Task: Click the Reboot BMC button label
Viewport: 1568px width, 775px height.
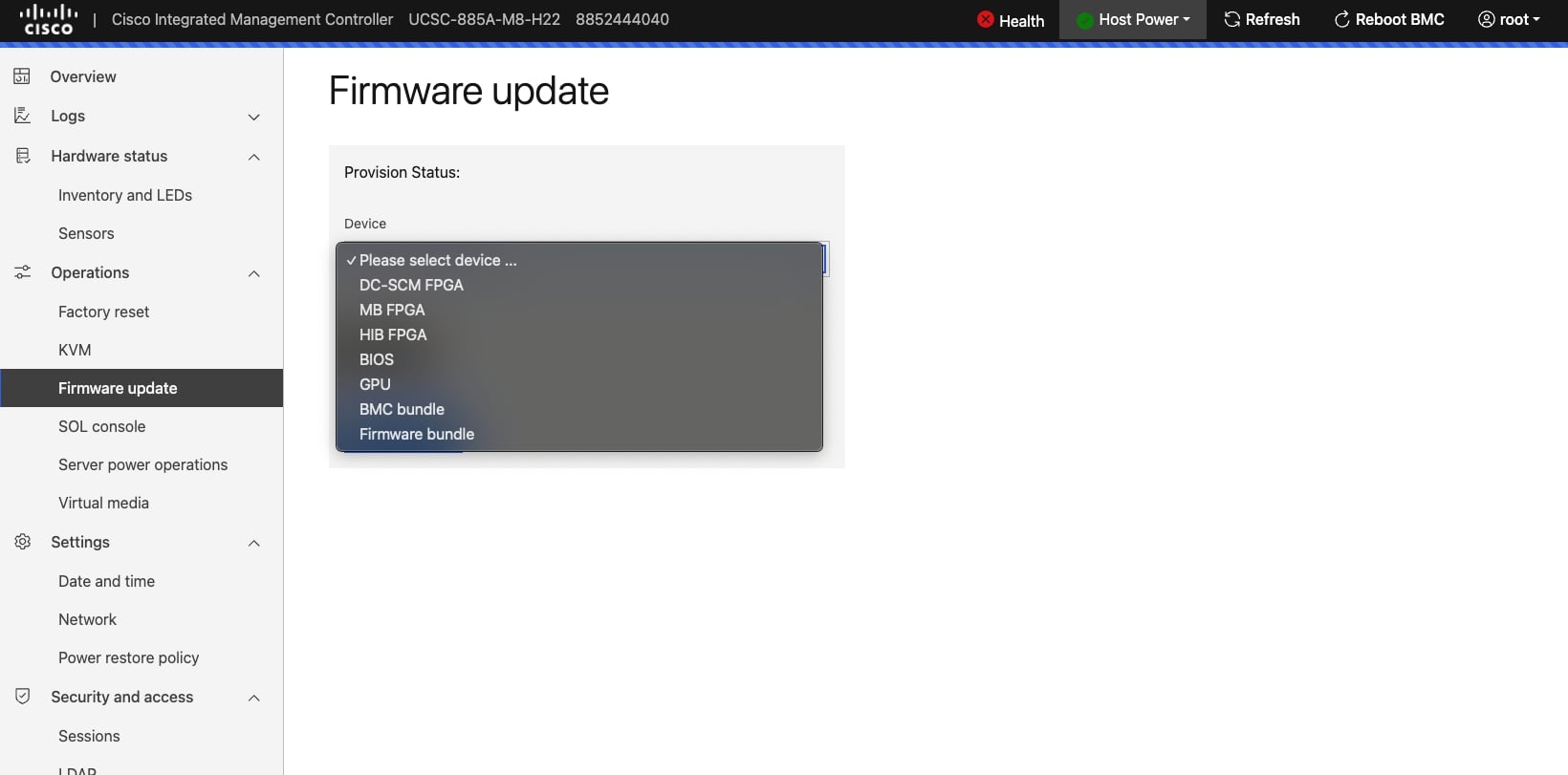Action: click(1400, 19)
